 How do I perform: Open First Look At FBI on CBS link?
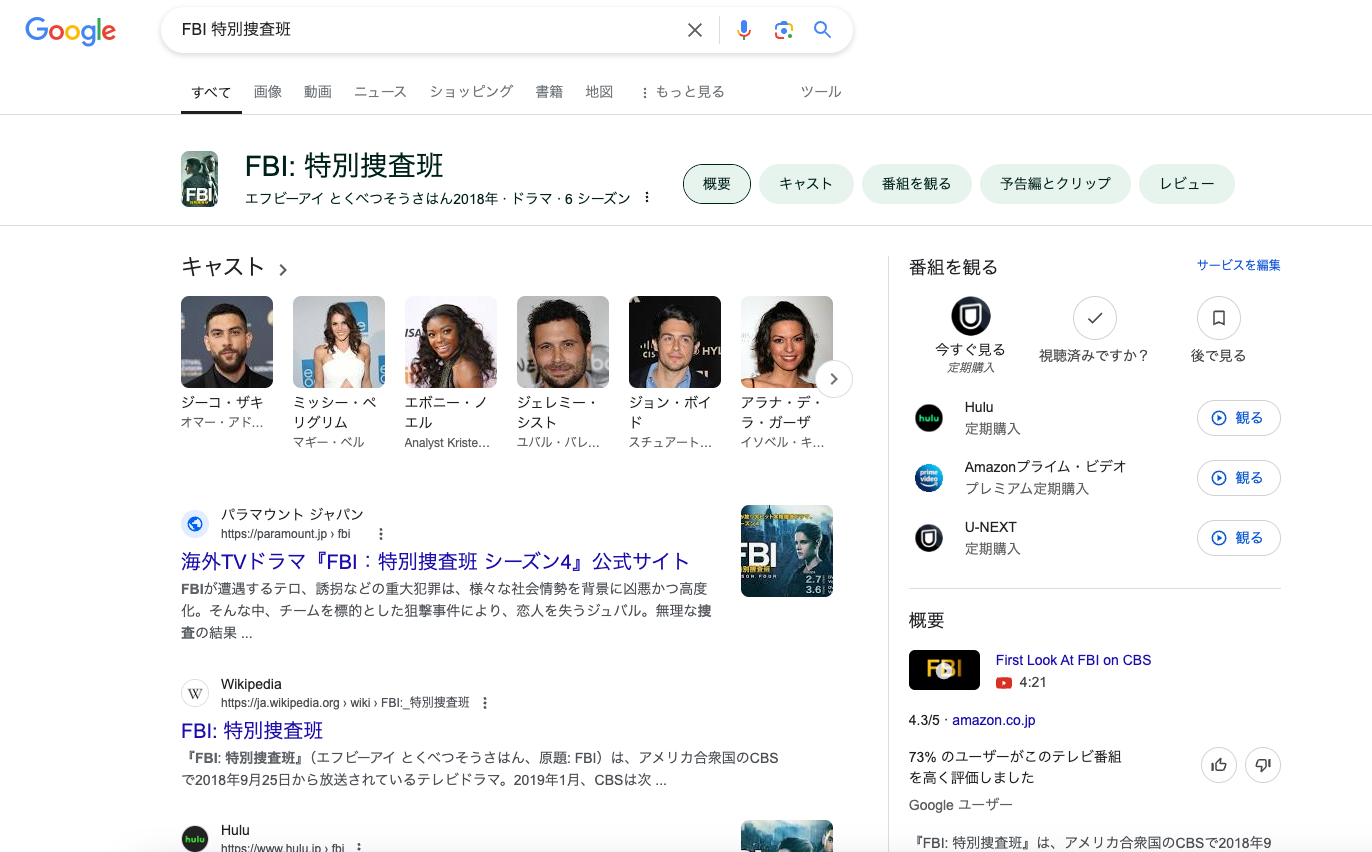[1073, 661]
